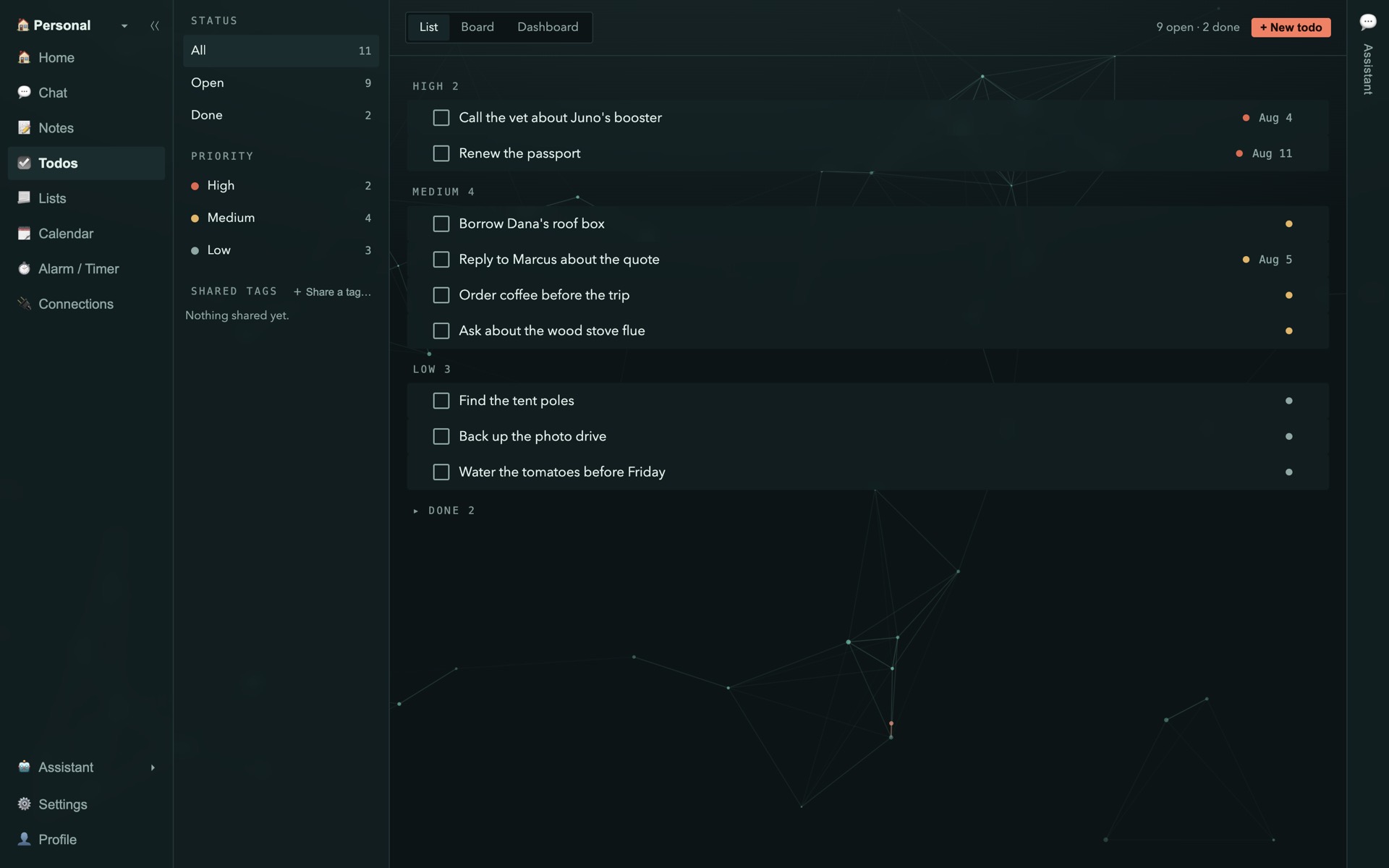Screen dimensions: 1389x868
Task: Filter by Low priority
Action: (x=281, y=250)
